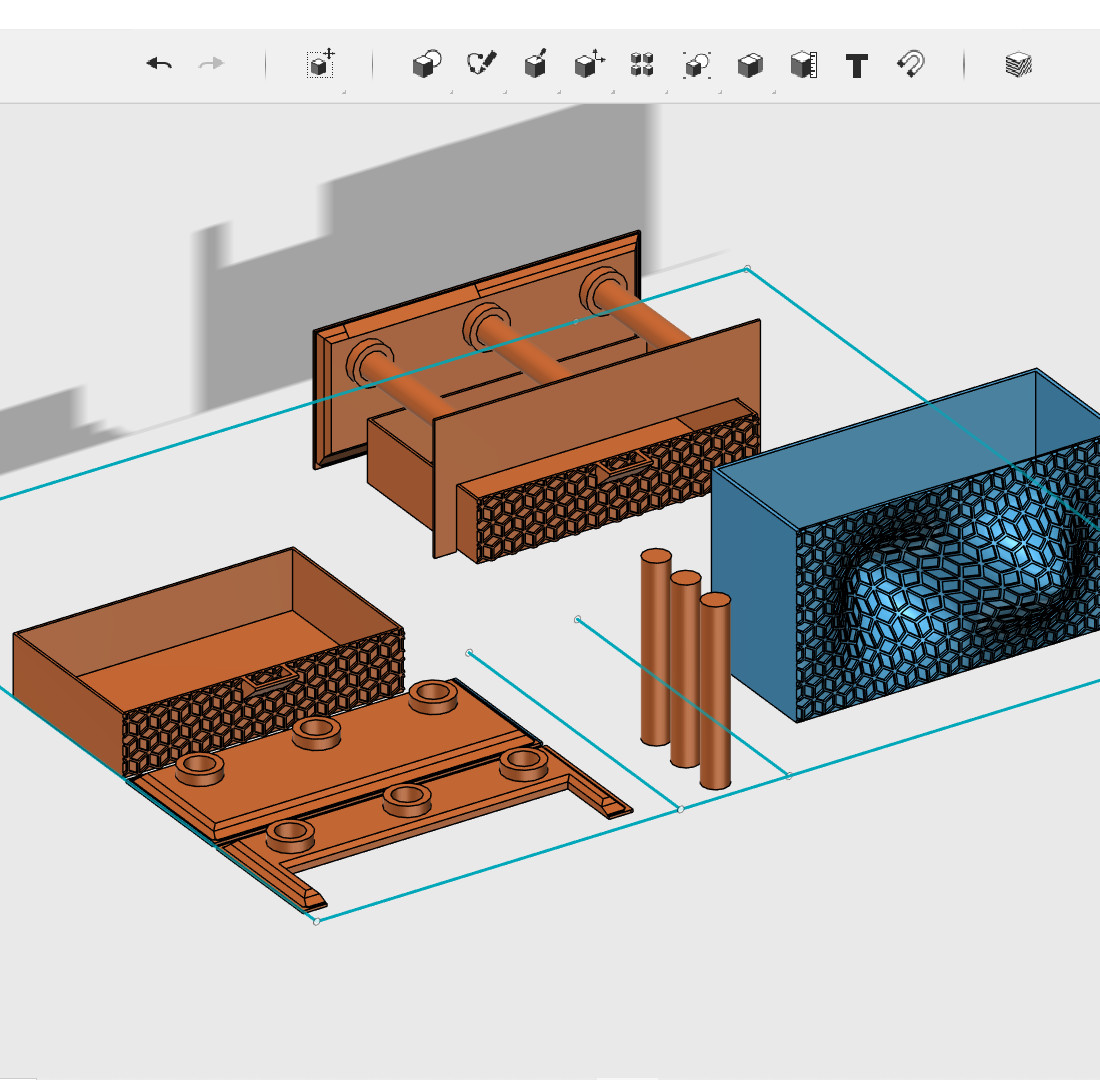
Task: Select the middle standing cylinder rod
Action: (685, 669)
